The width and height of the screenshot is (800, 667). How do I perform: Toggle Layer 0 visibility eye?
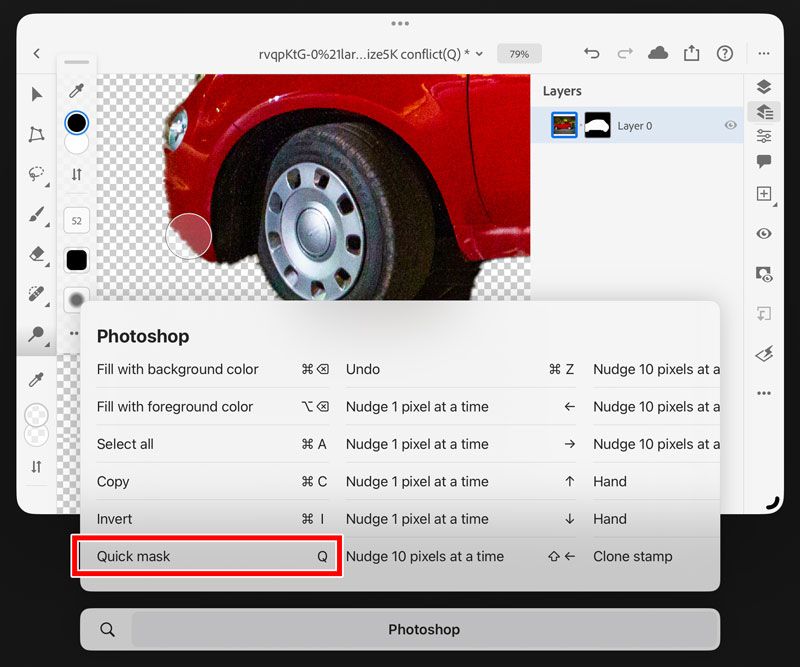[x=731, y=125]
